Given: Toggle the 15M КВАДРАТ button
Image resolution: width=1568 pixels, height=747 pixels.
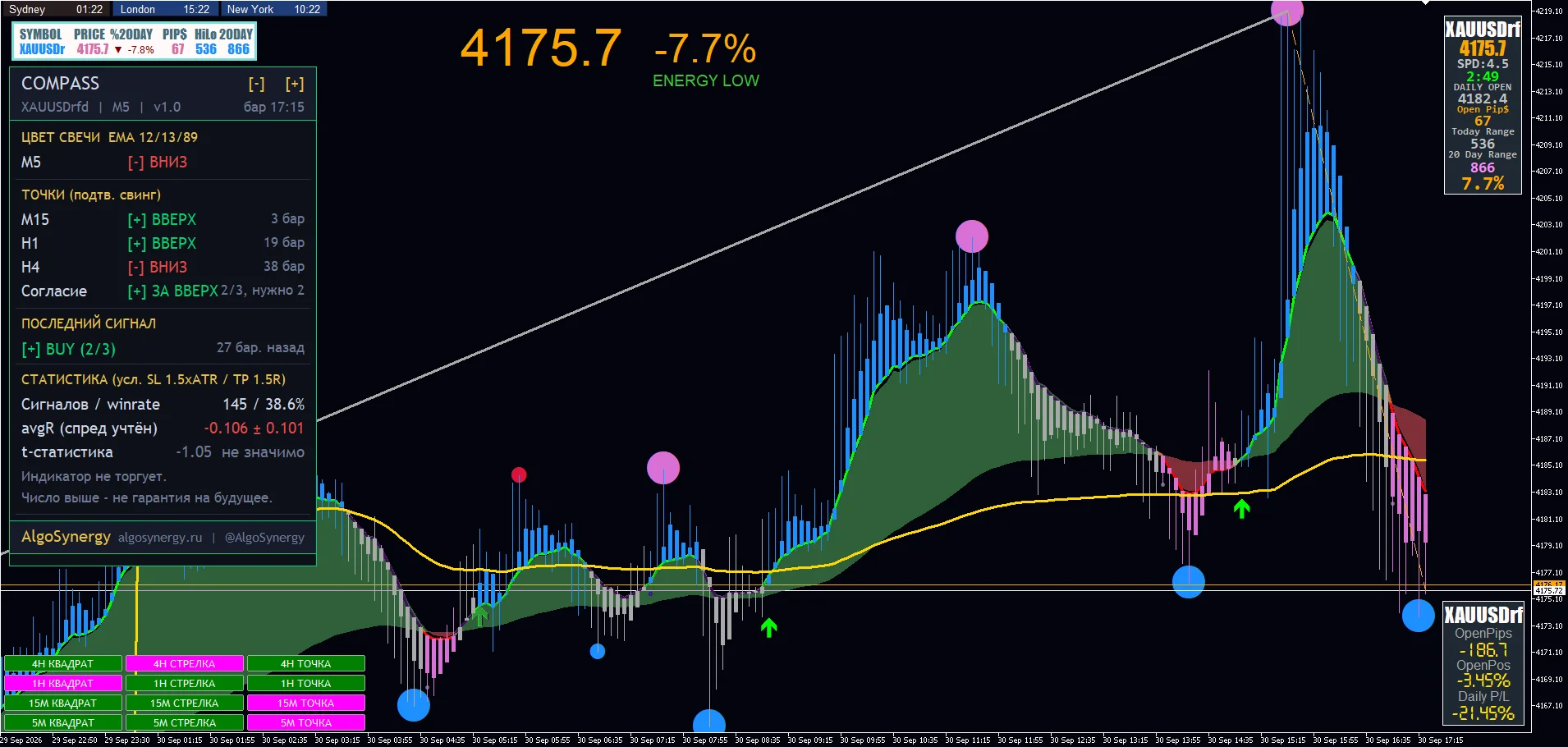Looking at the screenshot, I should click(x=63, y=703).
